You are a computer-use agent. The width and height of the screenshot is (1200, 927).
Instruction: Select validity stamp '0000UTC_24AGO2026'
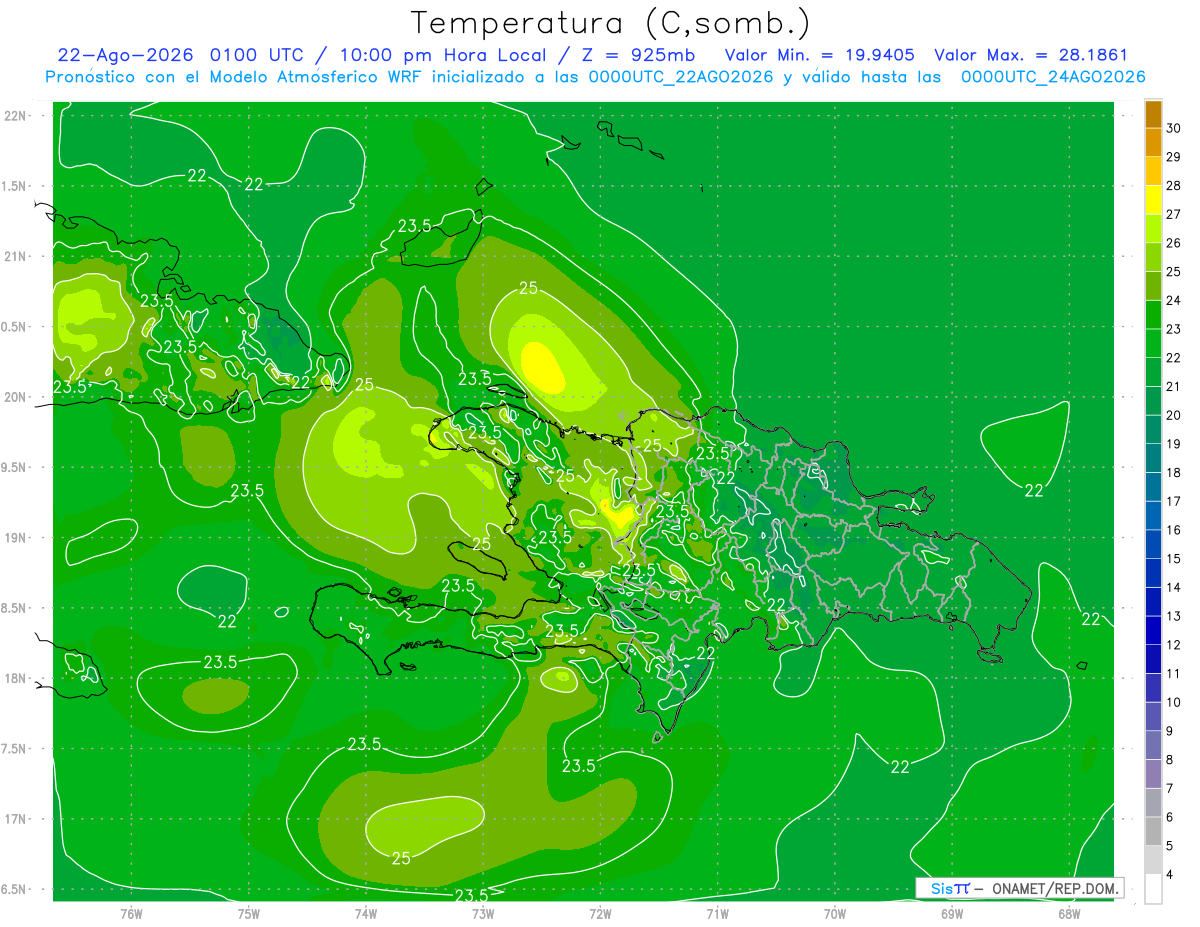coord(1053,77)
